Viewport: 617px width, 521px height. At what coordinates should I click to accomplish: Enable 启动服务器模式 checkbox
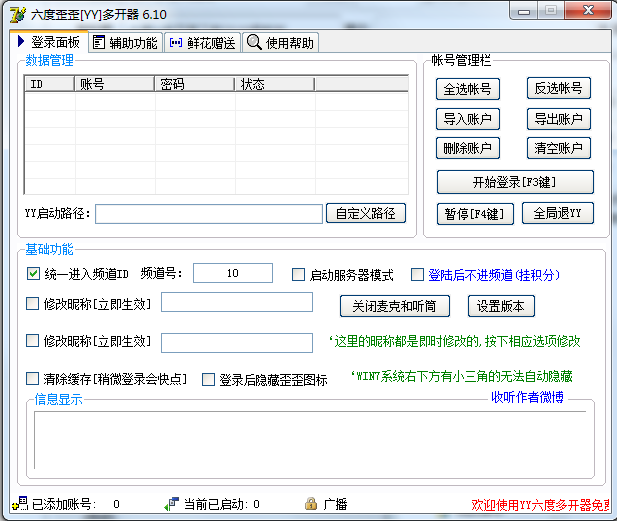[x=298, y=275]
